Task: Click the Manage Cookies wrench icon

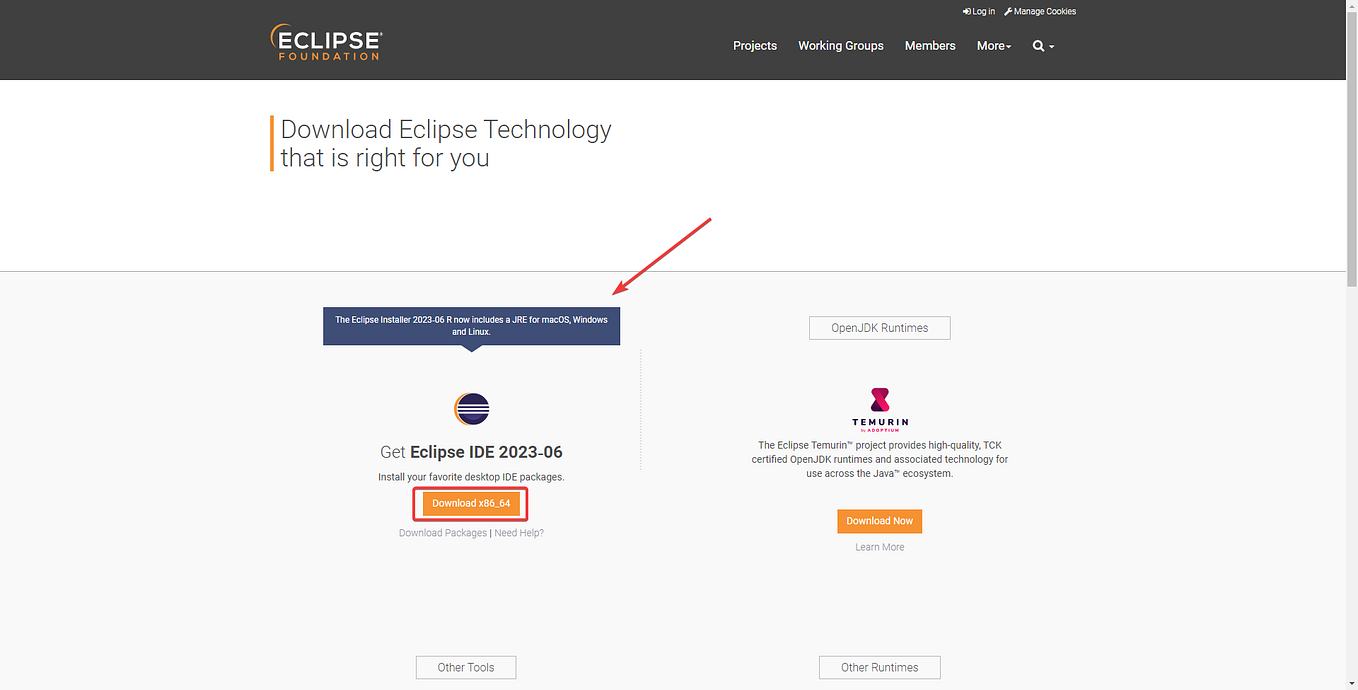Action: point(1008,11)
